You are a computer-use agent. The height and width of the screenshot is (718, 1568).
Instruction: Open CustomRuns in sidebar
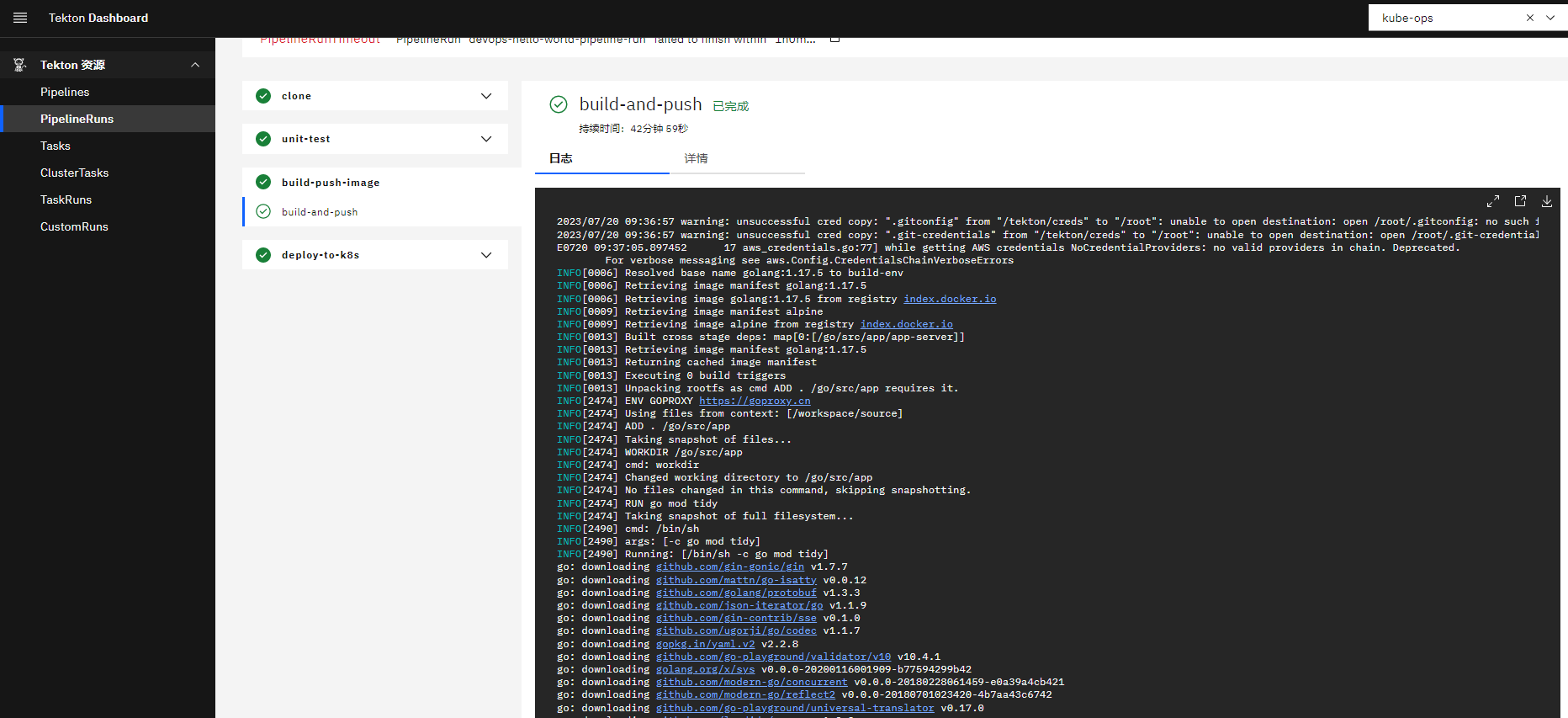pyautogui.click(x=108, y=226)
